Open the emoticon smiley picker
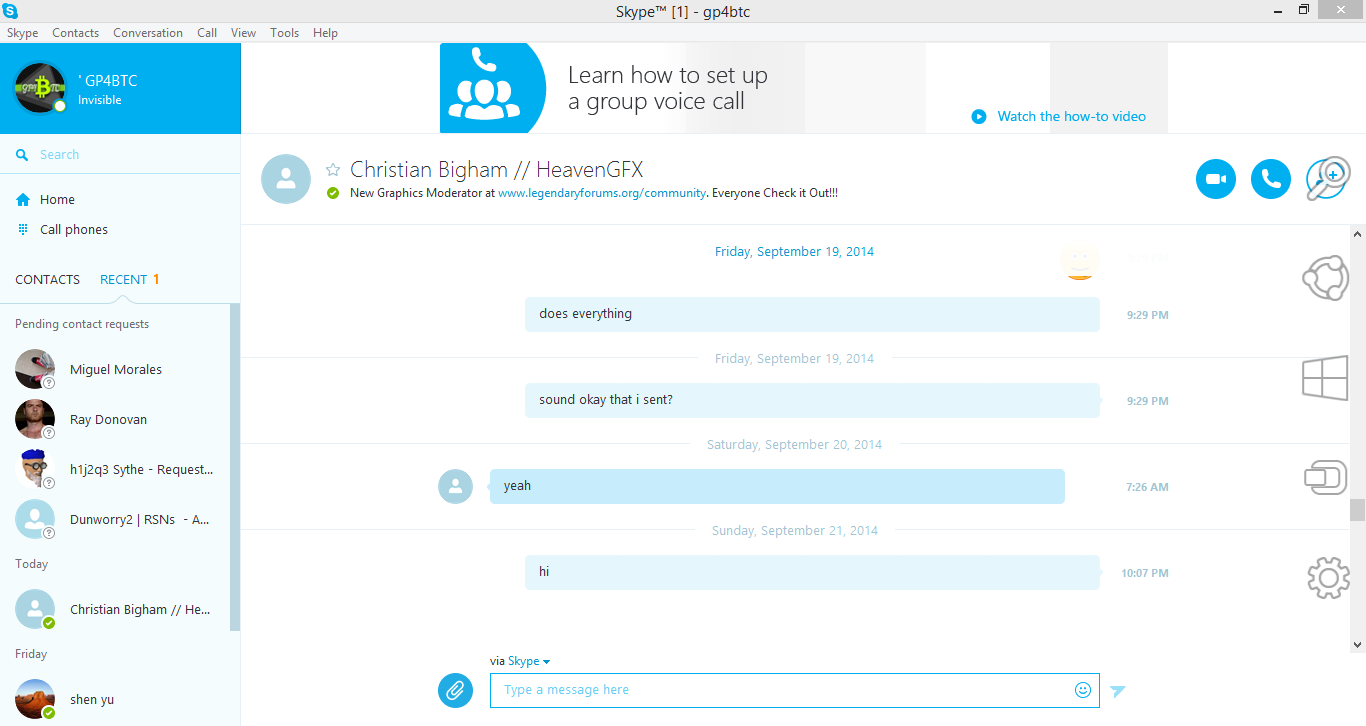This screenshot has height=726, width=1366. [1083, 690]
